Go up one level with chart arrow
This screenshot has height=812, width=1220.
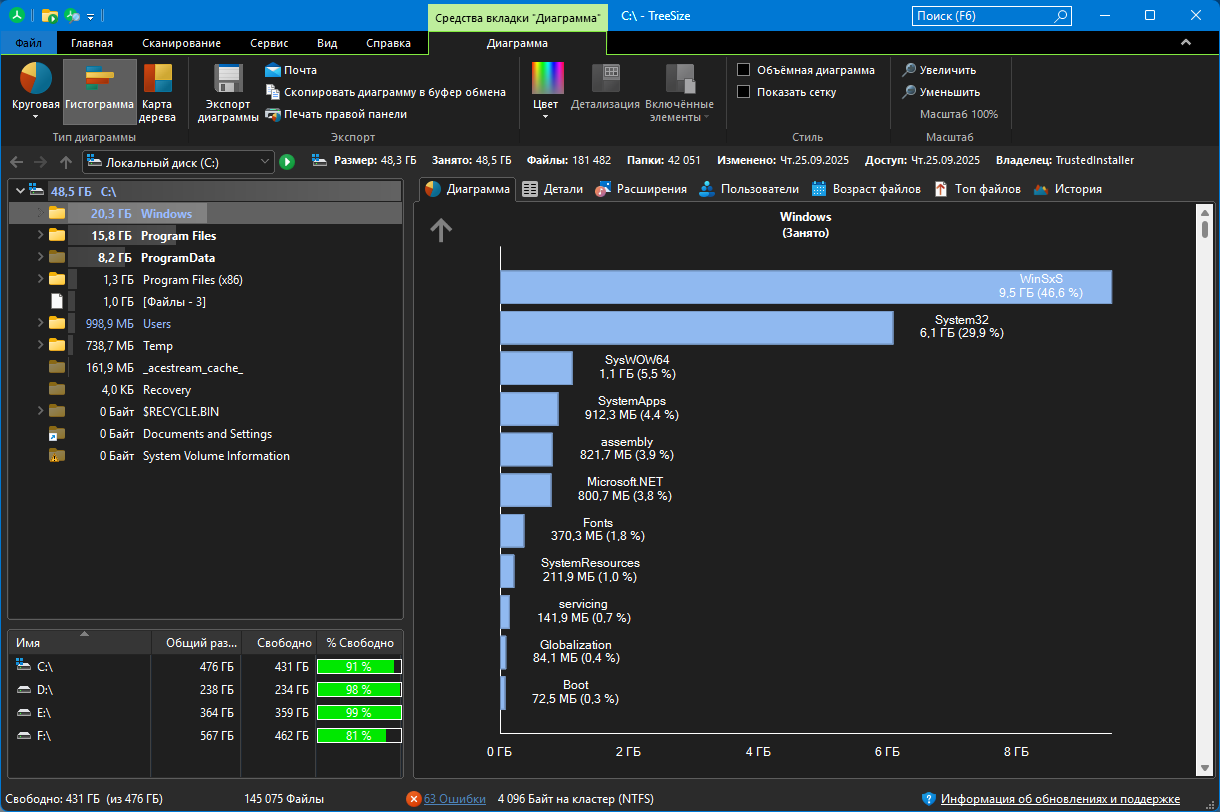[x=441, y=231]
